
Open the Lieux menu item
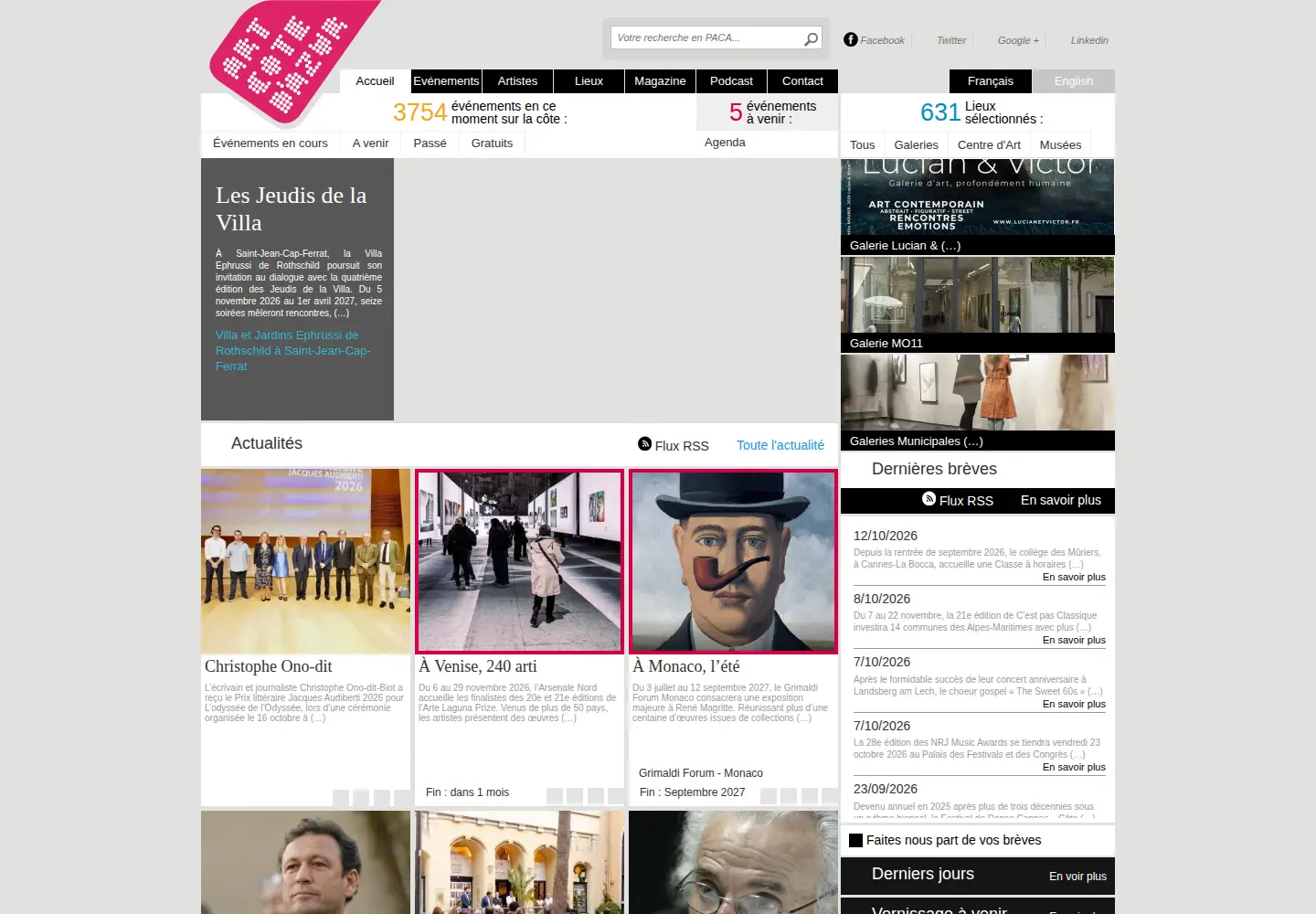589,81
